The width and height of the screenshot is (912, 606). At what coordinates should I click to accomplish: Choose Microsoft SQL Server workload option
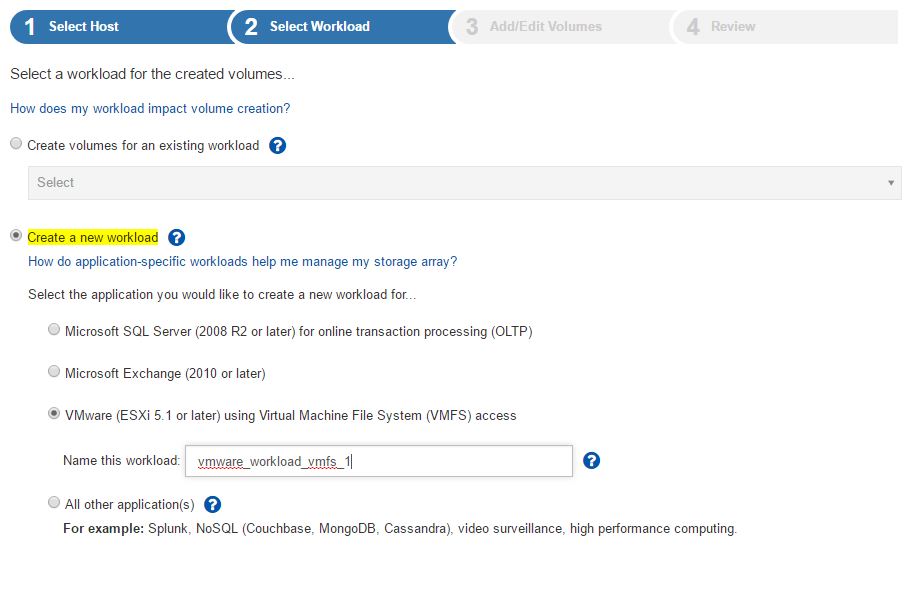(54, 329)
